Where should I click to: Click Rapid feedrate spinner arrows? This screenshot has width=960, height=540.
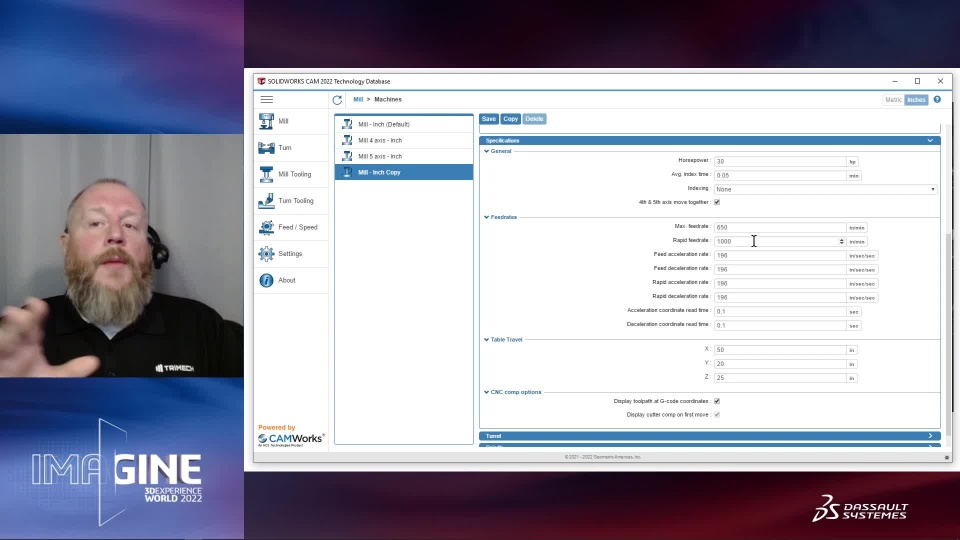coord(842,241)
